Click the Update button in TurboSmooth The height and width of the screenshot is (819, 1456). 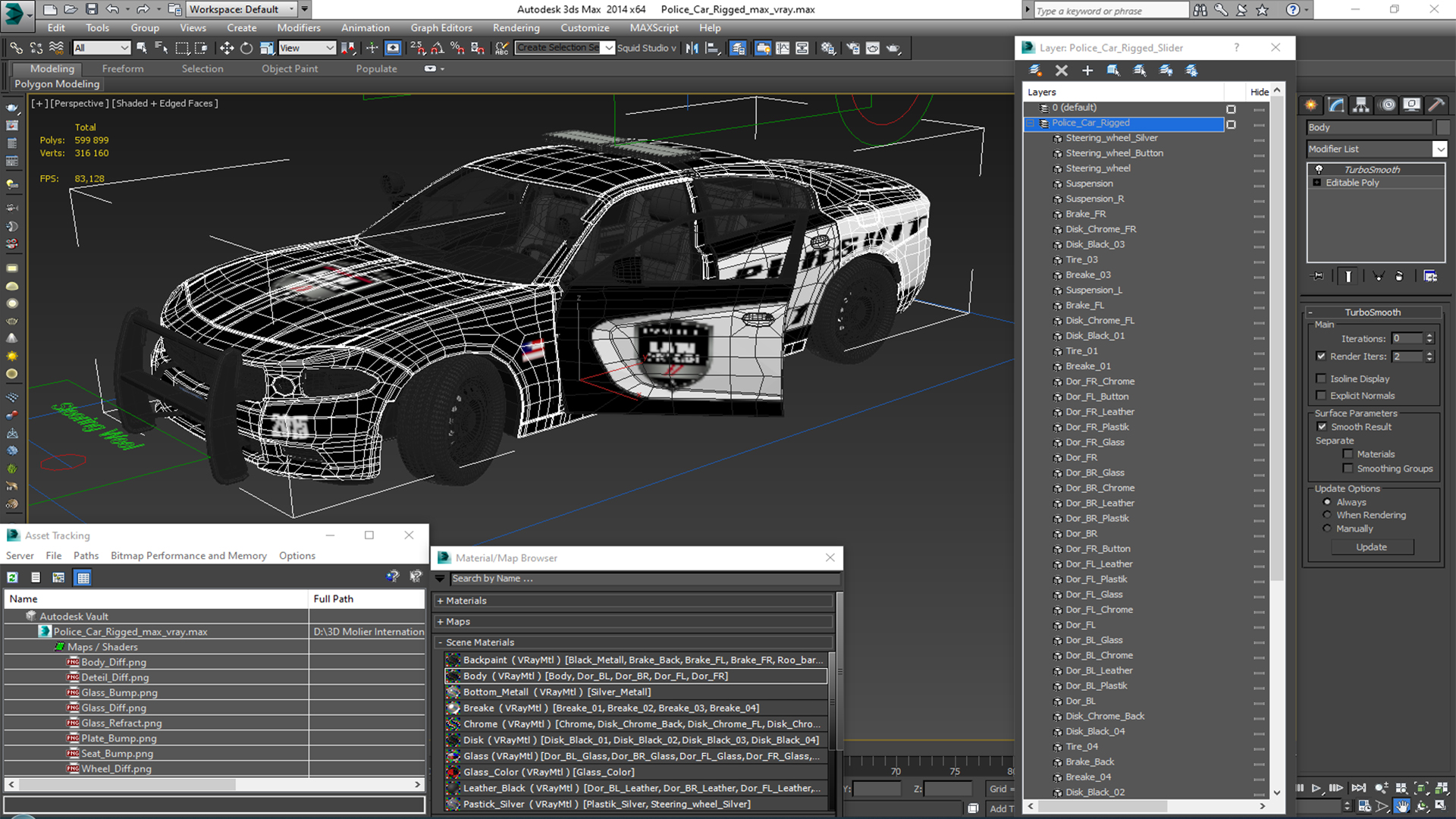pos(1371,547)
